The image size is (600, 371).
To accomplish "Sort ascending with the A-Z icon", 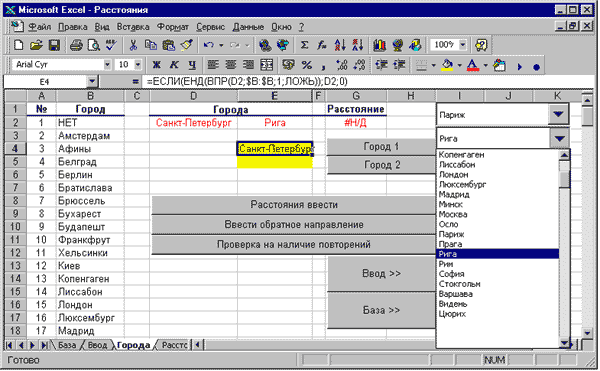I will (x=340, y=45).
